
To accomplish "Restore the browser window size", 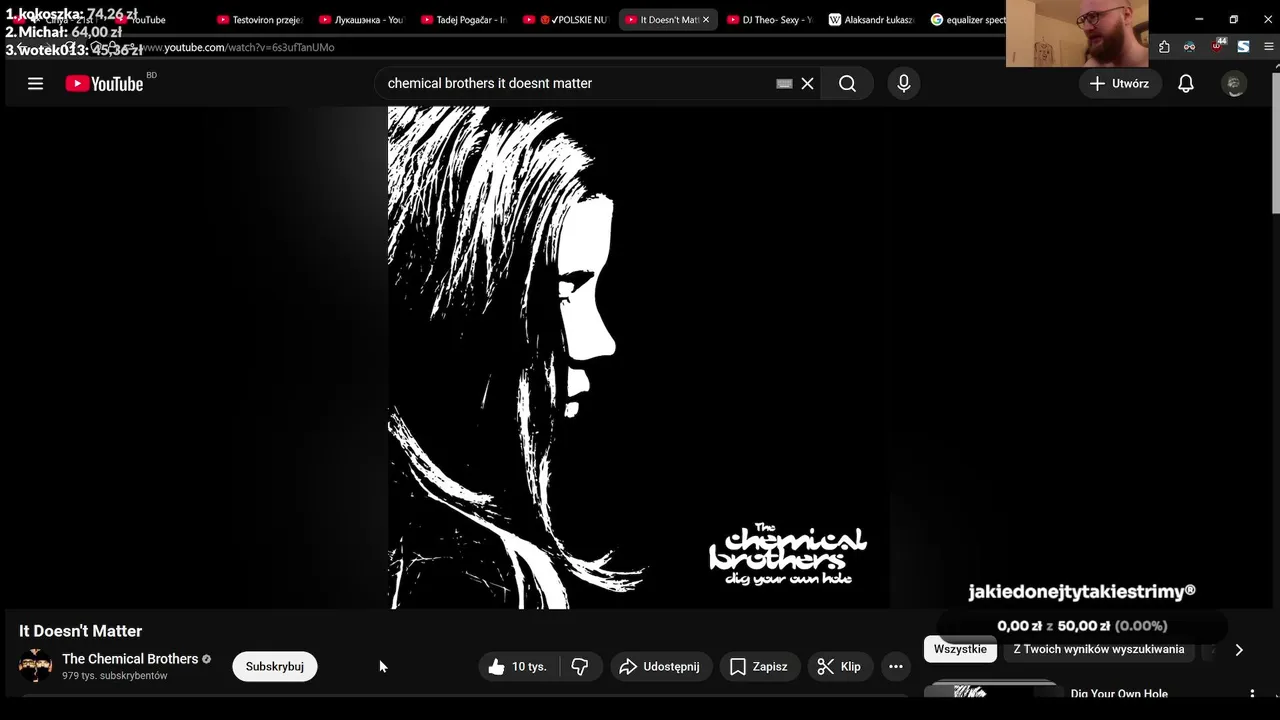I will (x=1233, y=19).
